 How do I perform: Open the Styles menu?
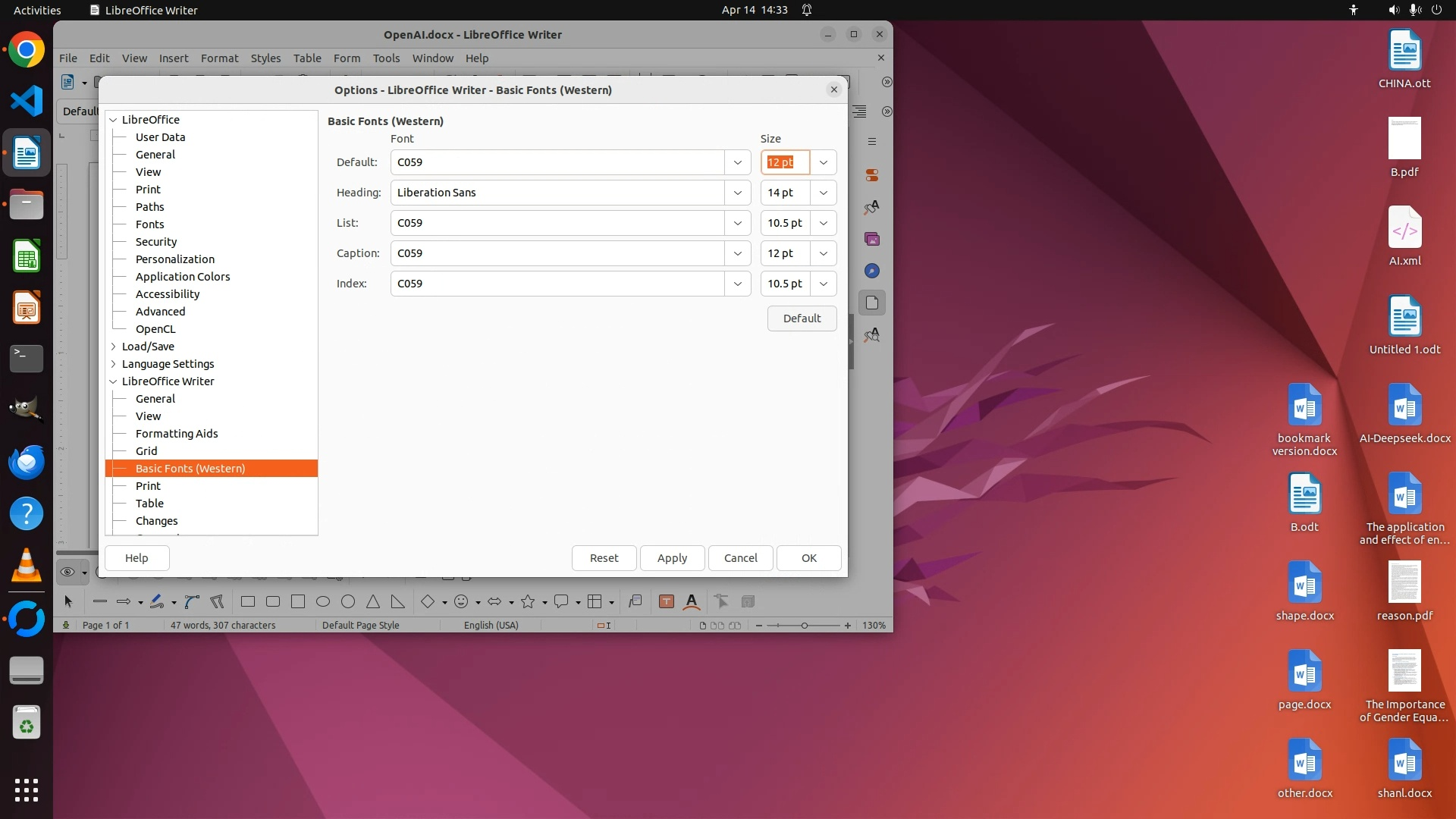click(265, 58)
